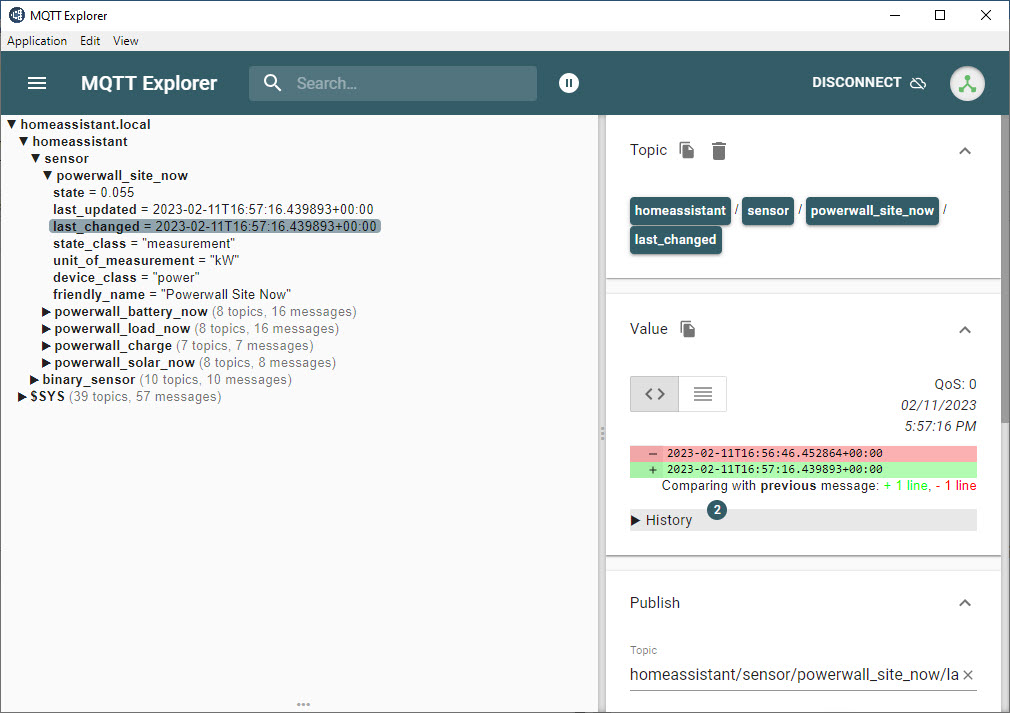This screenshot has width=1010, height=713.
Task: Expand the powerwall_battery_now tree node
Action: click(46, 312)
